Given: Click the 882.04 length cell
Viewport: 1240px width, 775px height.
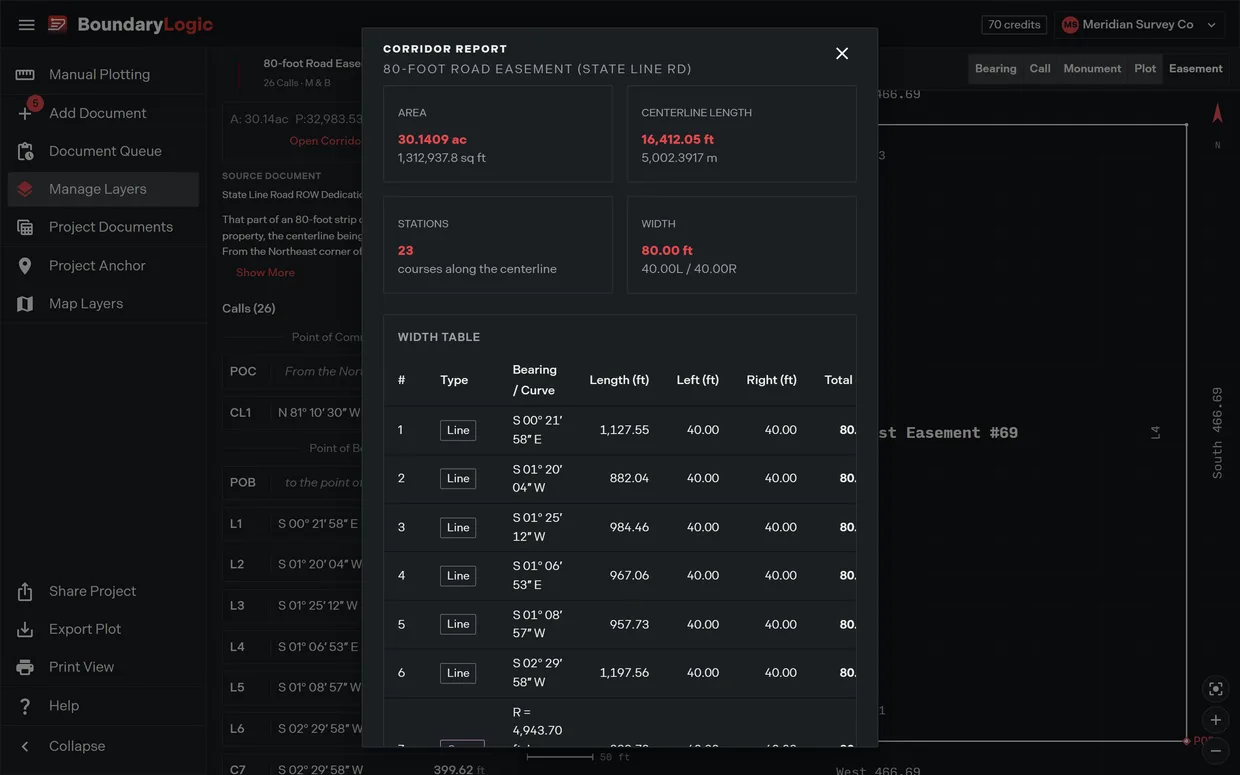Looking at the screenshot, I should (630, 478).
